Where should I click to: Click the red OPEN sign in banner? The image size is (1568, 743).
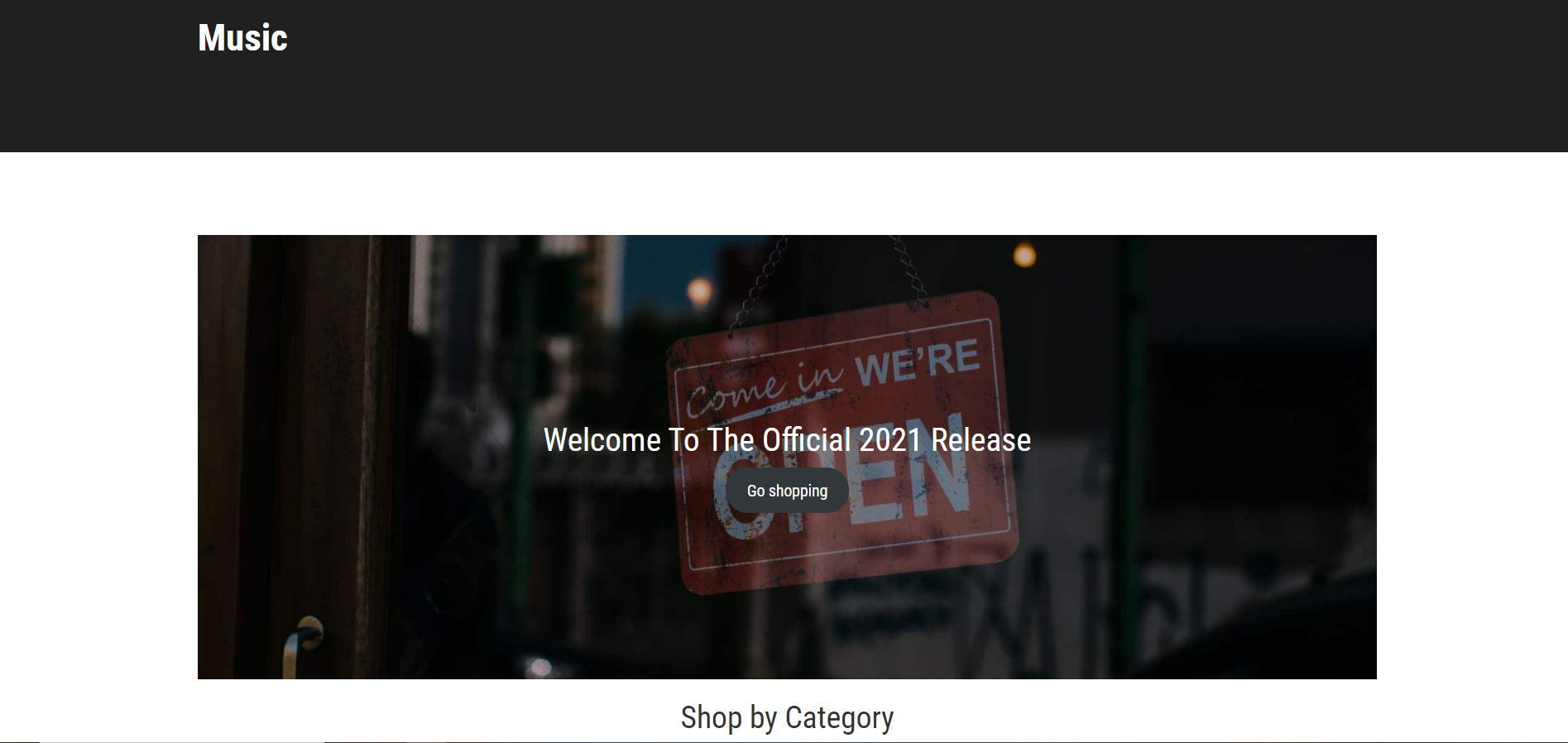pyautogui.click(x=842, y=443)
